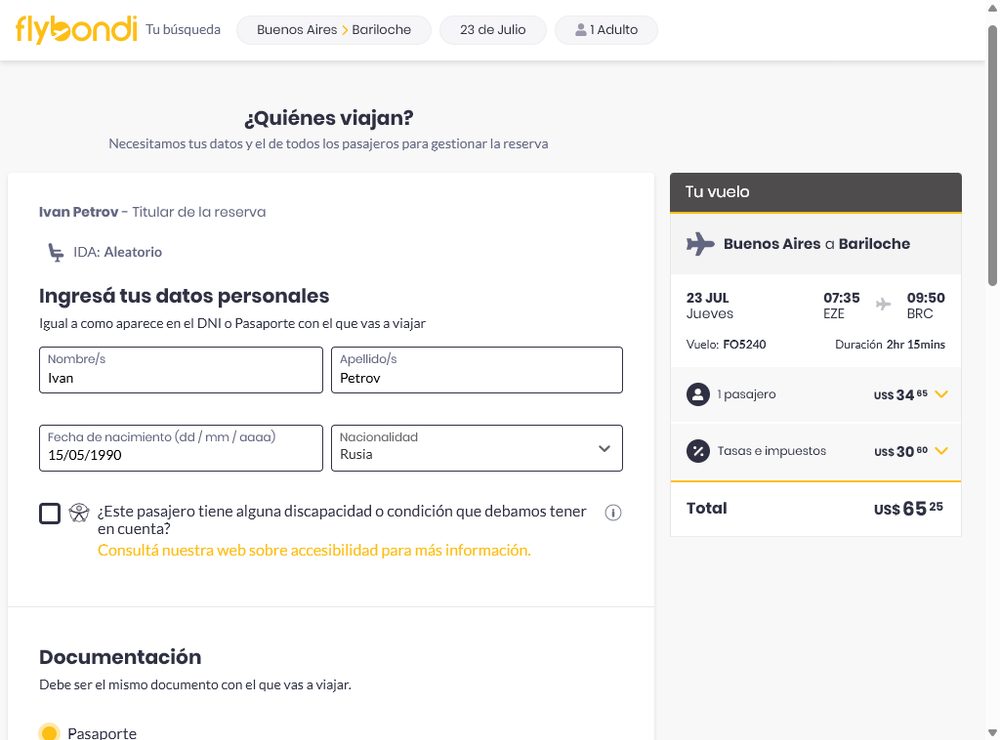Click the 1 Adulto passengers pill
This screenshot has height=740, width=1000.
click(606, 30)
